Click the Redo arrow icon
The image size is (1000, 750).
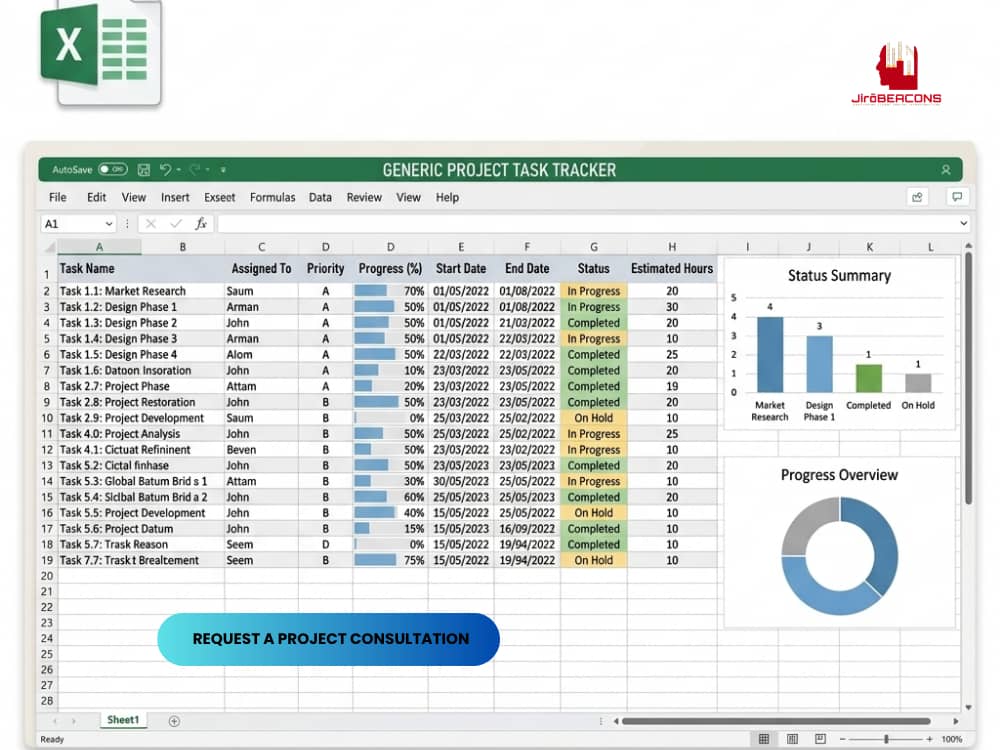click(195, 169)
